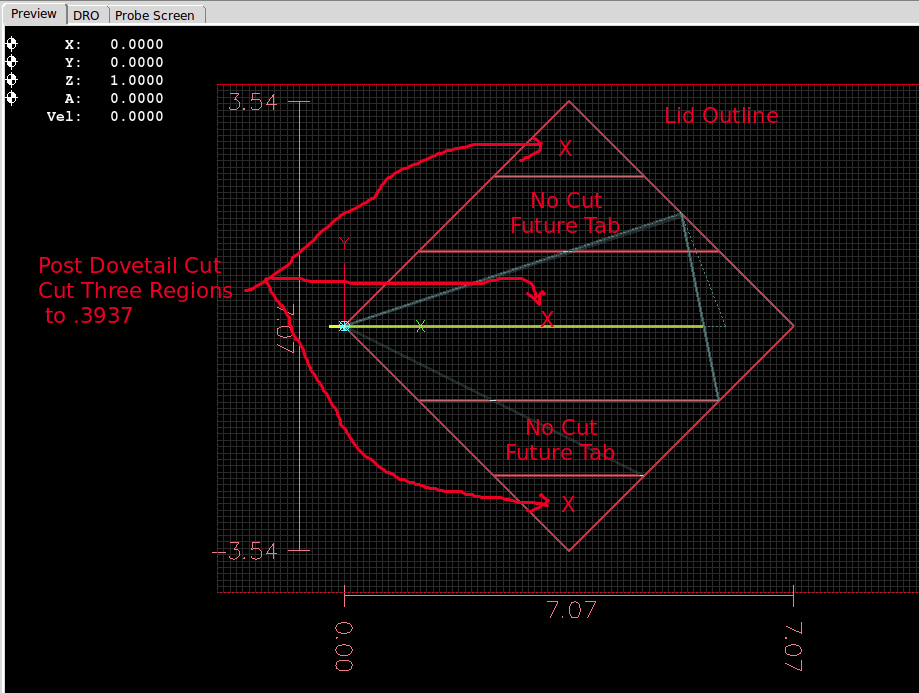
Task: Click the upper No Cut Future Tab text
Action: tap(566, 214)
